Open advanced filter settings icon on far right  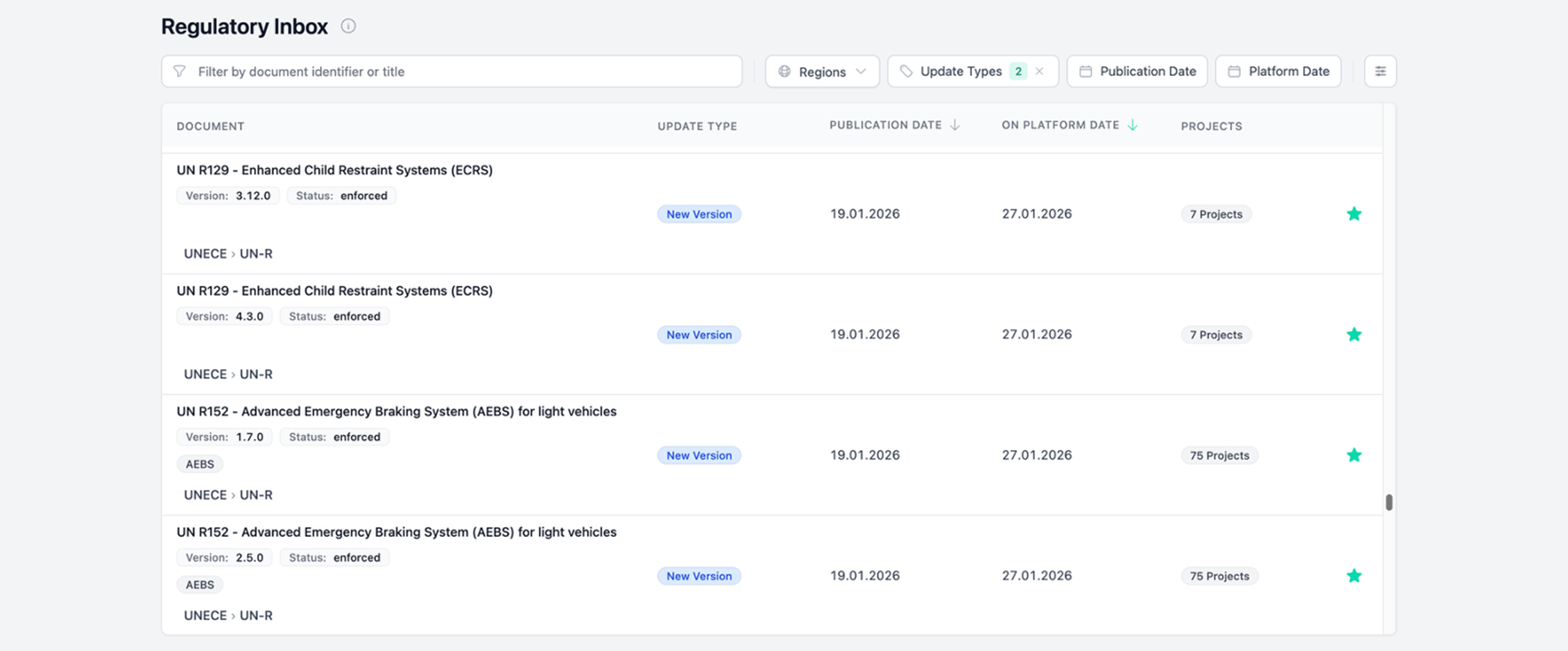1380,70
